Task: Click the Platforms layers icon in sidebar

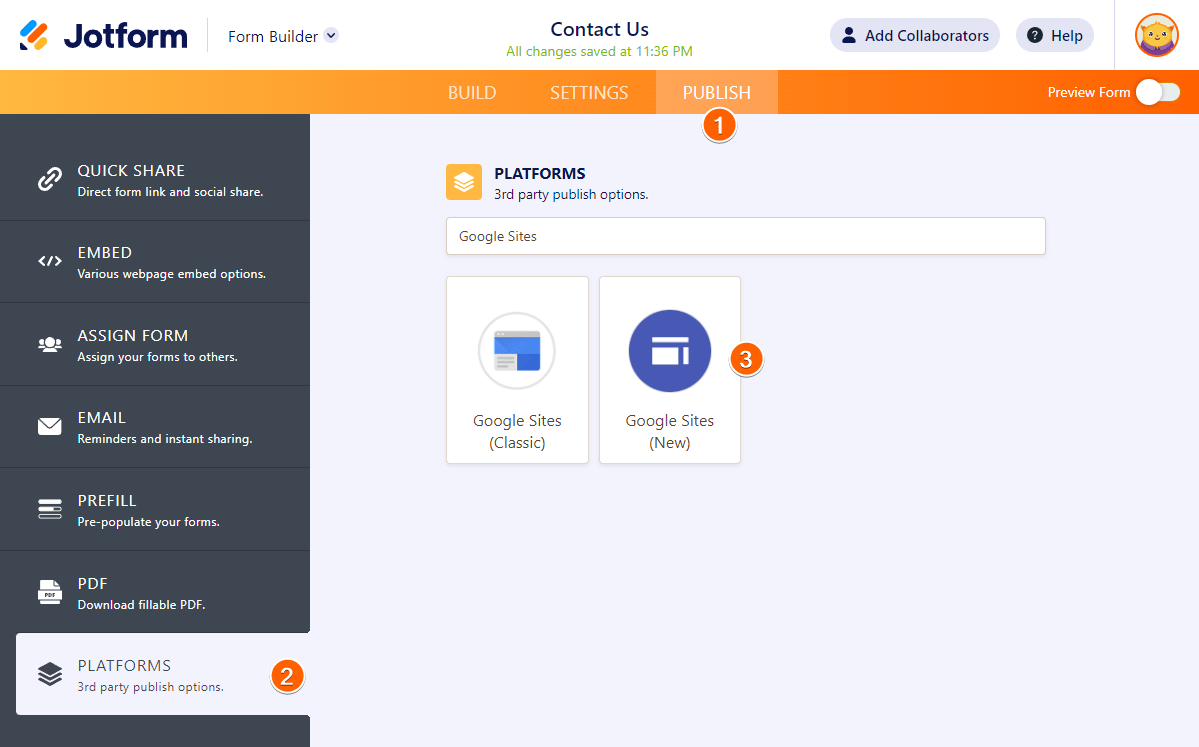Action: [x=50, y=674]
